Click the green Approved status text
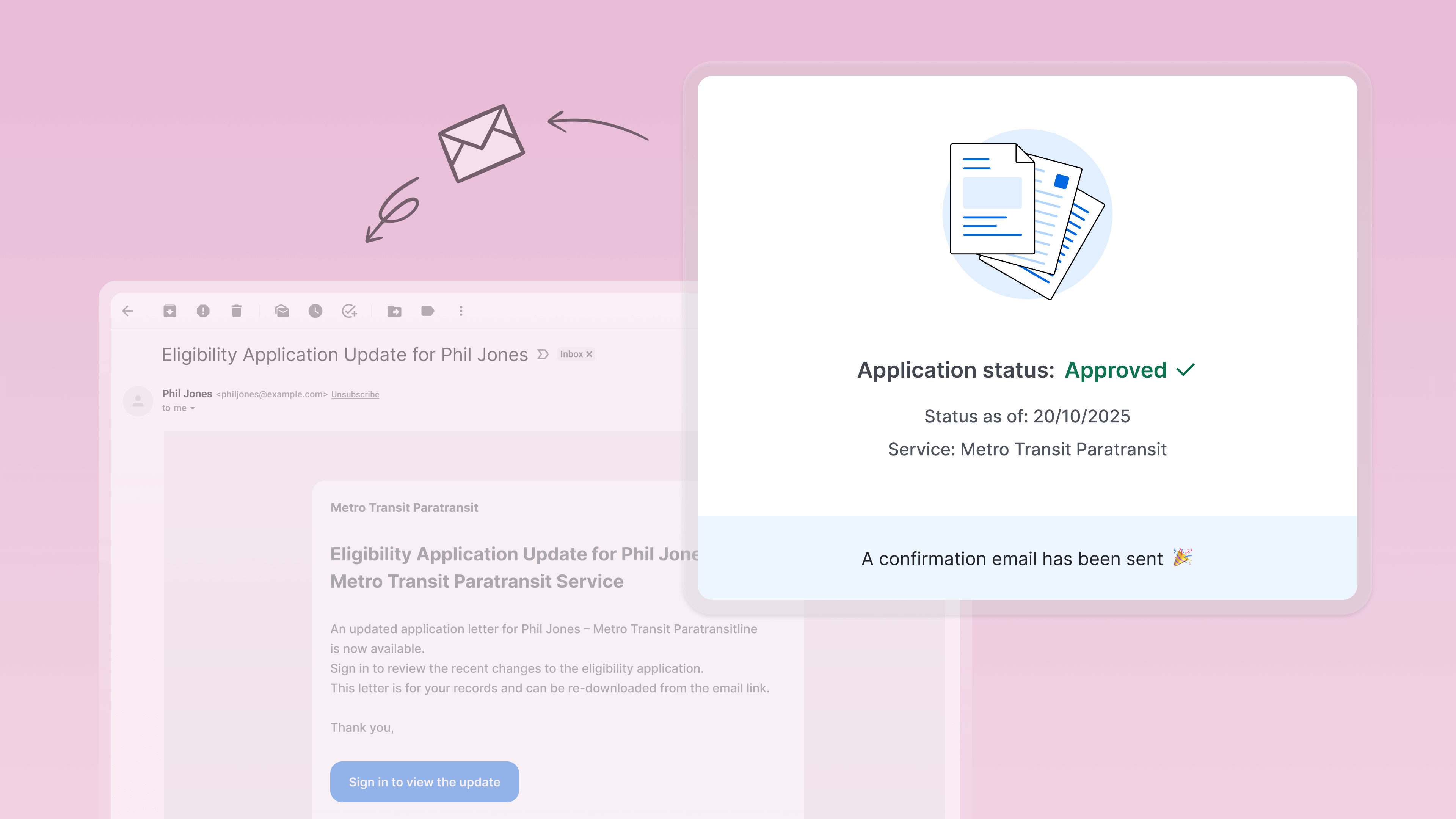The height and width of the screenshot is (819, 1456). [1115, 370]
